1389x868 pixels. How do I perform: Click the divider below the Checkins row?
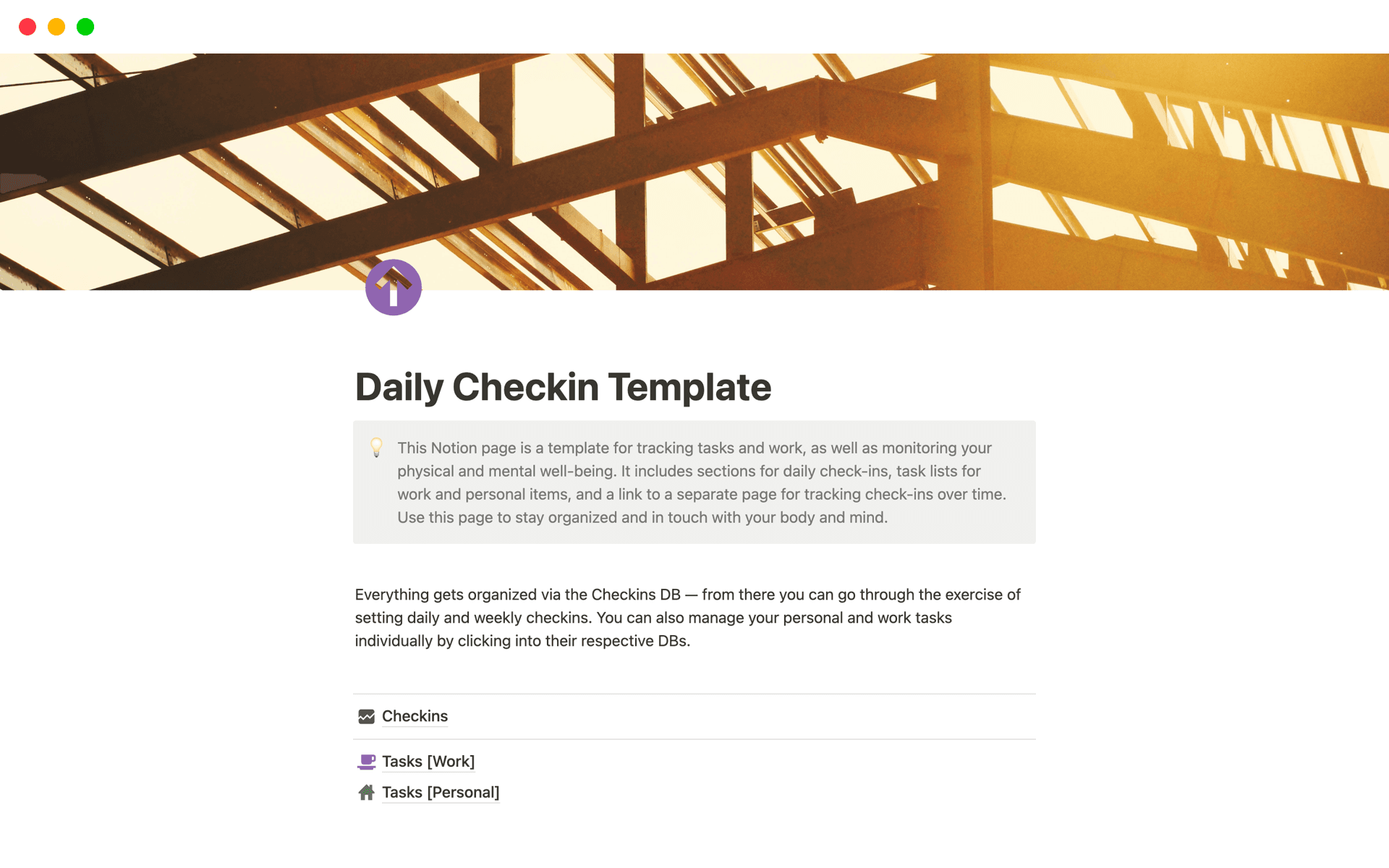(694, 739)
